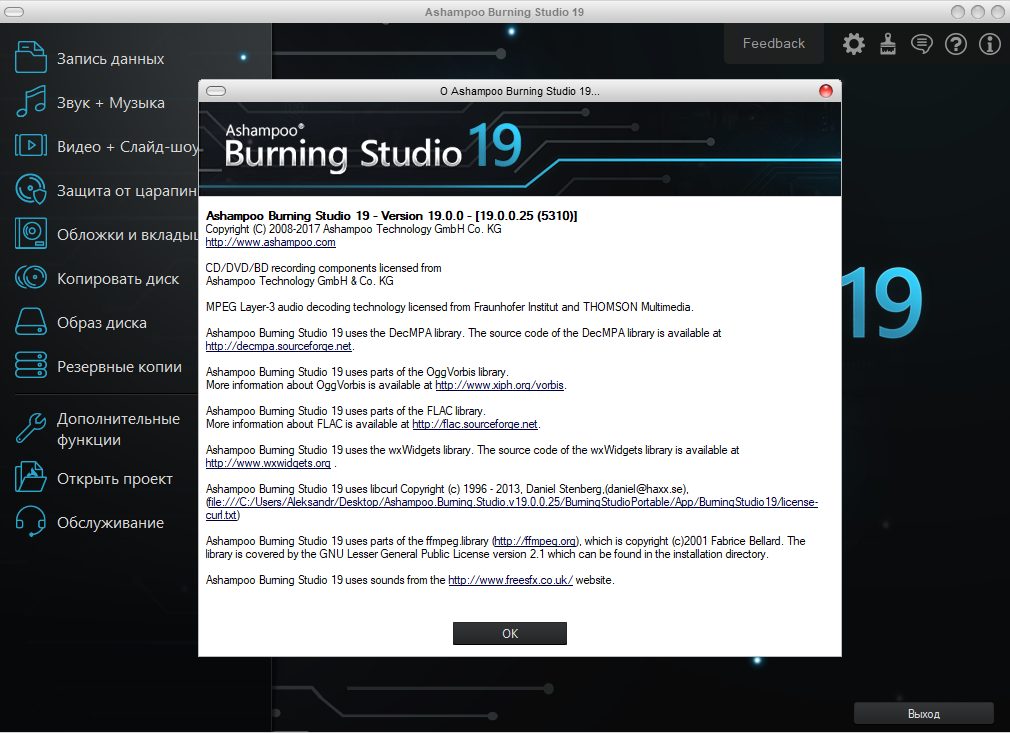Select the Открыть проект menu item
The width and height of the screenshot is (1010, 733).
[115, 479]
